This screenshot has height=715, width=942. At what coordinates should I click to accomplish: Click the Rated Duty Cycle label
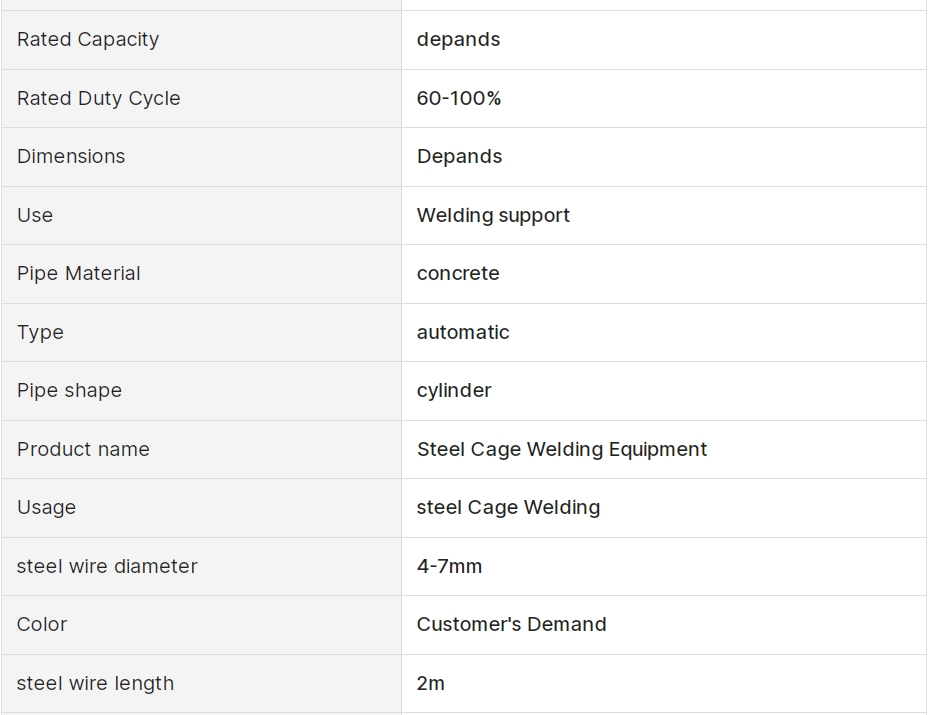tap(99, 98)
